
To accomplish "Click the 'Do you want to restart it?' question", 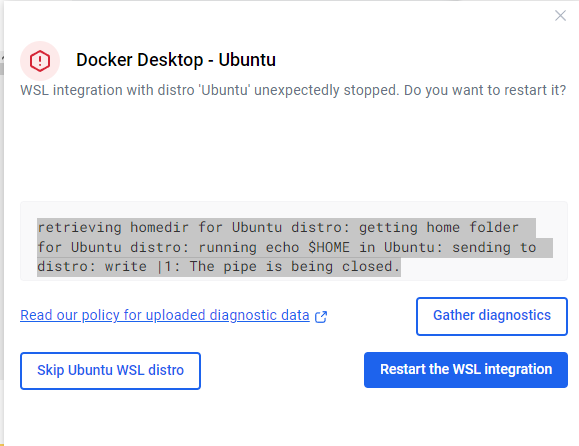I will 485,90.
